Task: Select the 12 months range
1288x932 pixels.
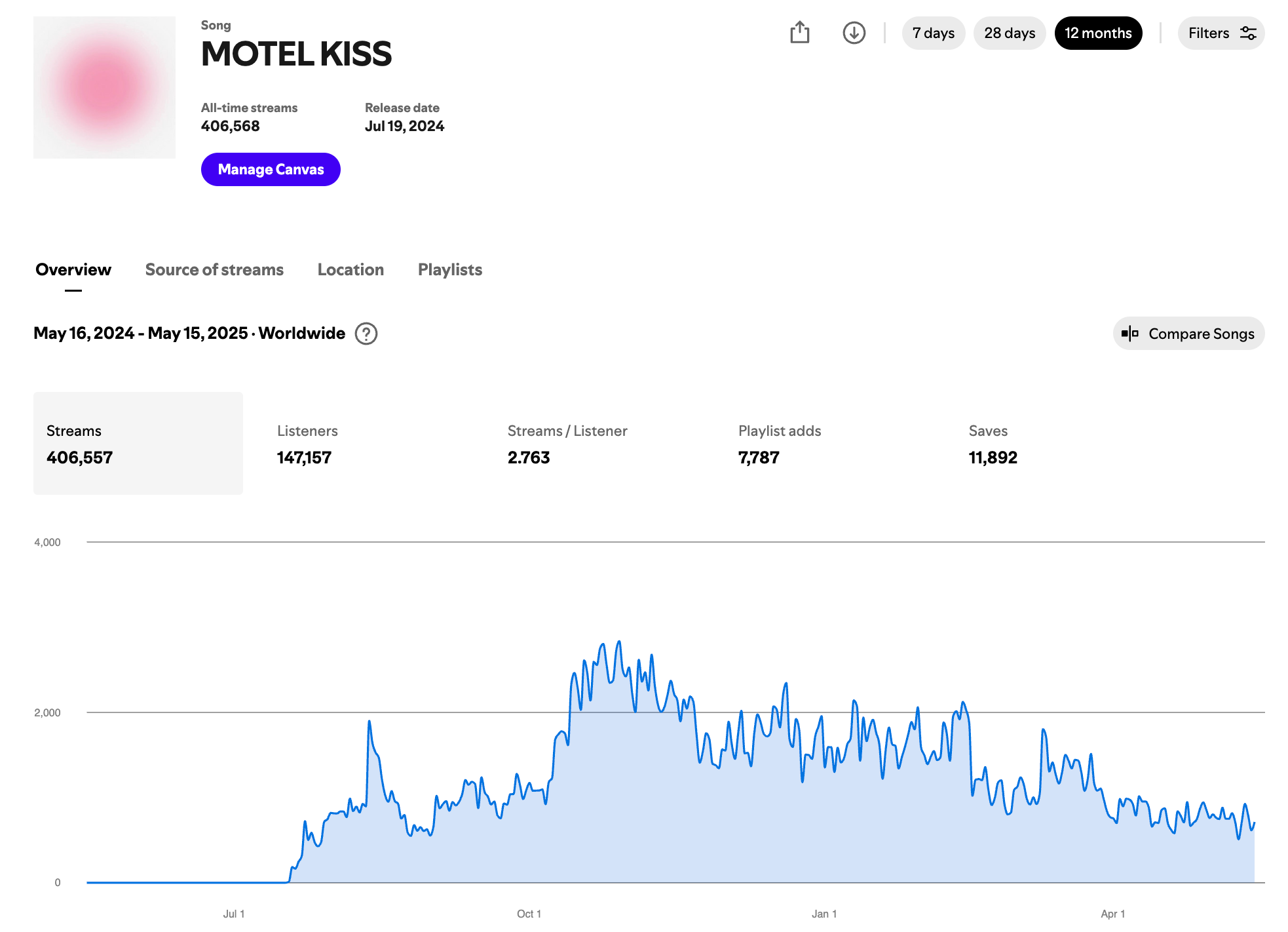Action: [1098, 33]
